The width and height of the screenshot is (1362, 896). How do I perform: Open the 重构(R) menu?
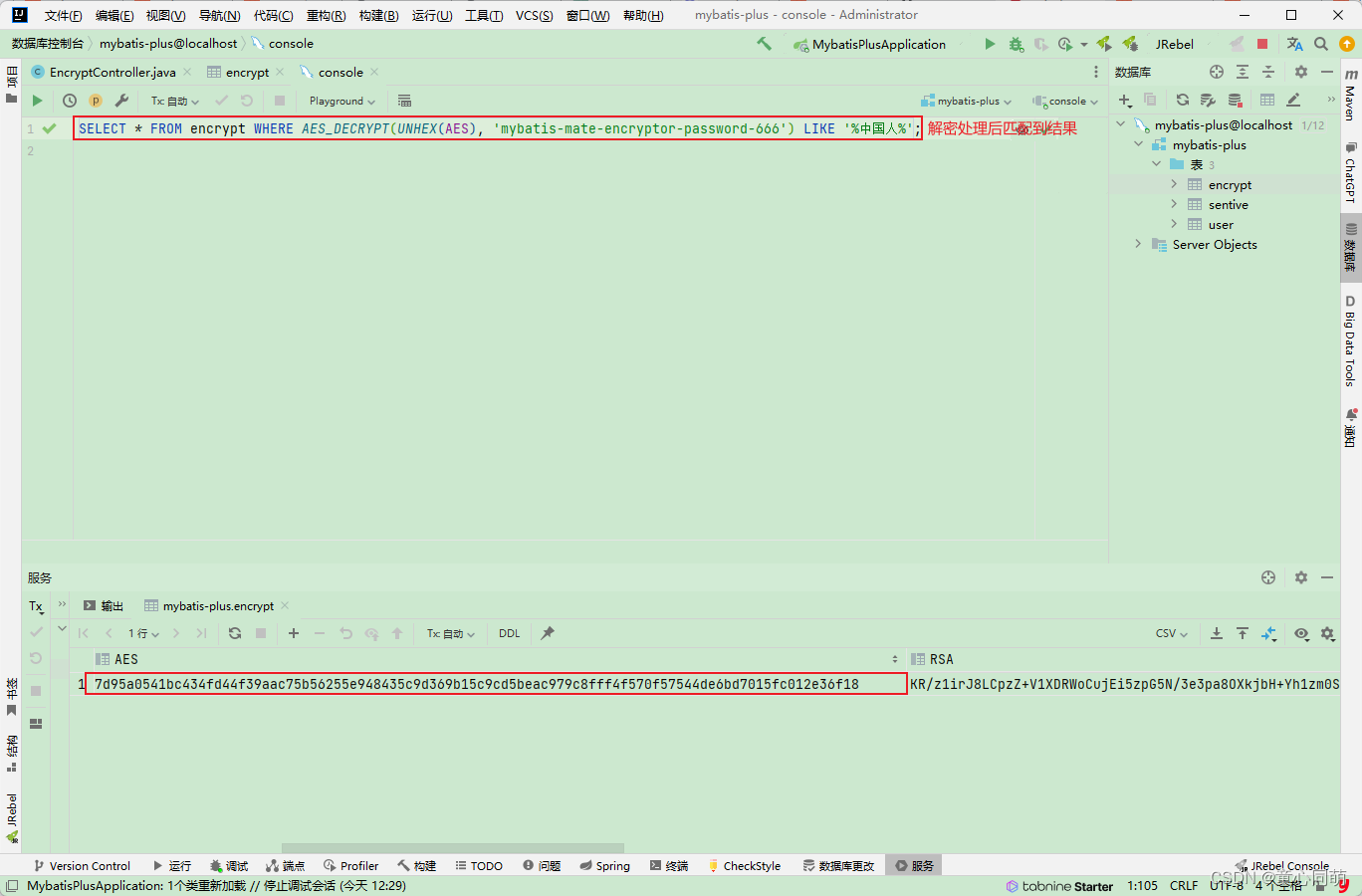tap(326, 15)
